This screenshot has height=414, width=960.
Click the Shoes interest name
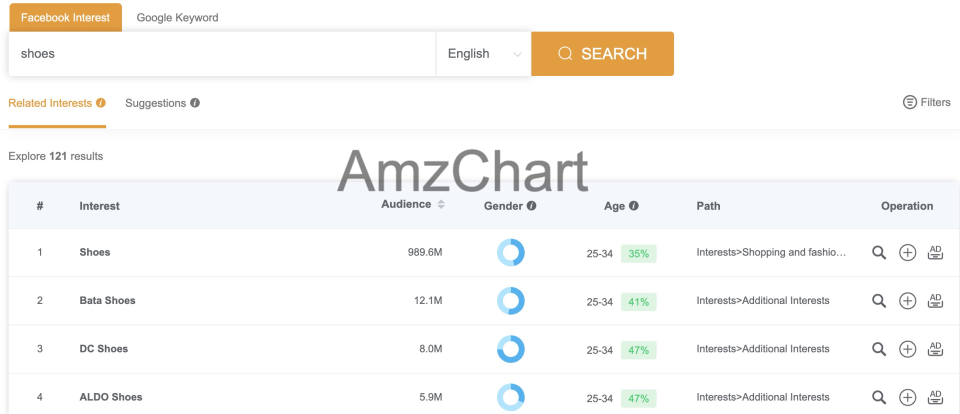pyautogui.click(x=95, y=252)
